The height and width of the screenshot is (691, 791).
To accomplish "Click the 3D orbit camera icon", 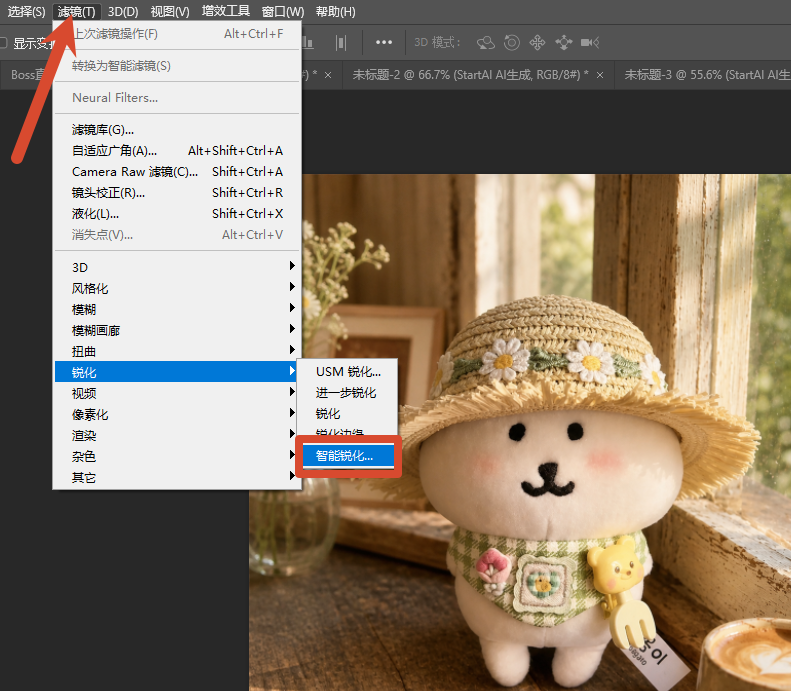I will [x=486, y=42].
